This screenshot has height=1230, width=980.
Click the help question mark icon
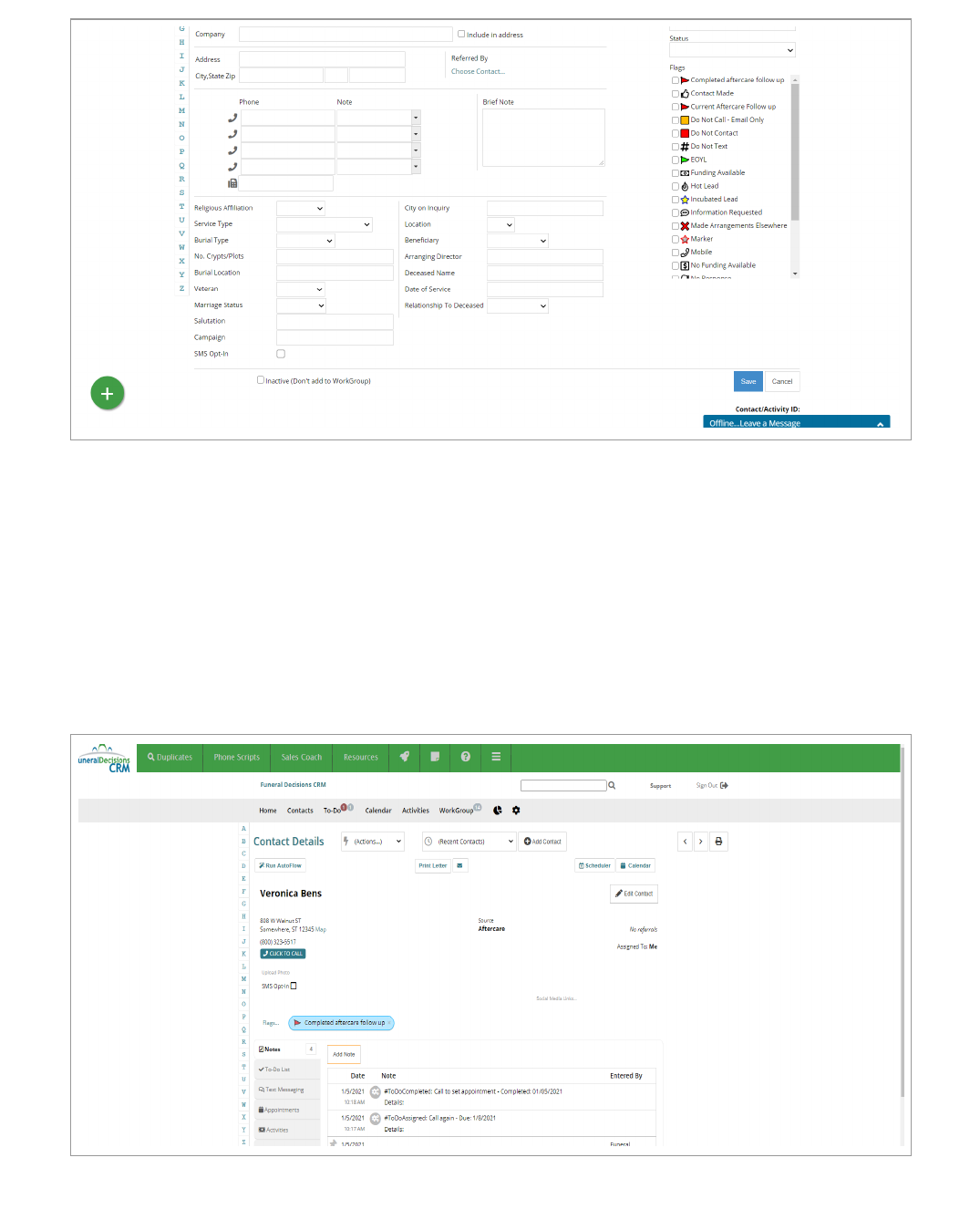pos(465,757)
